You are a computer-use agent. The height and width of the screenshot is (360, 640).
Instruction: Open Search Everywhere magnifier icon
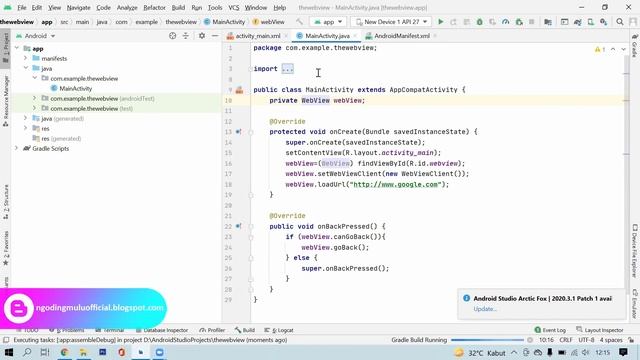[x=620, y=22]
